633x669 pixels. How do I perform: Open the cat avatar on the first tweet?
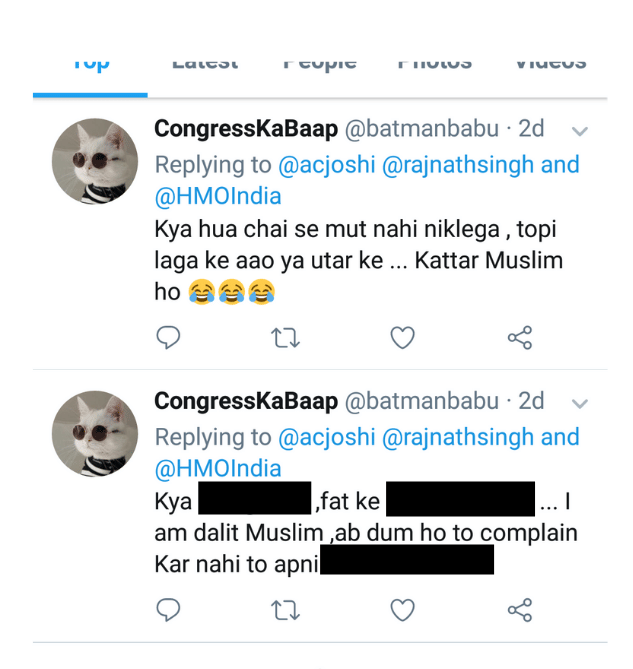[94, 161]
